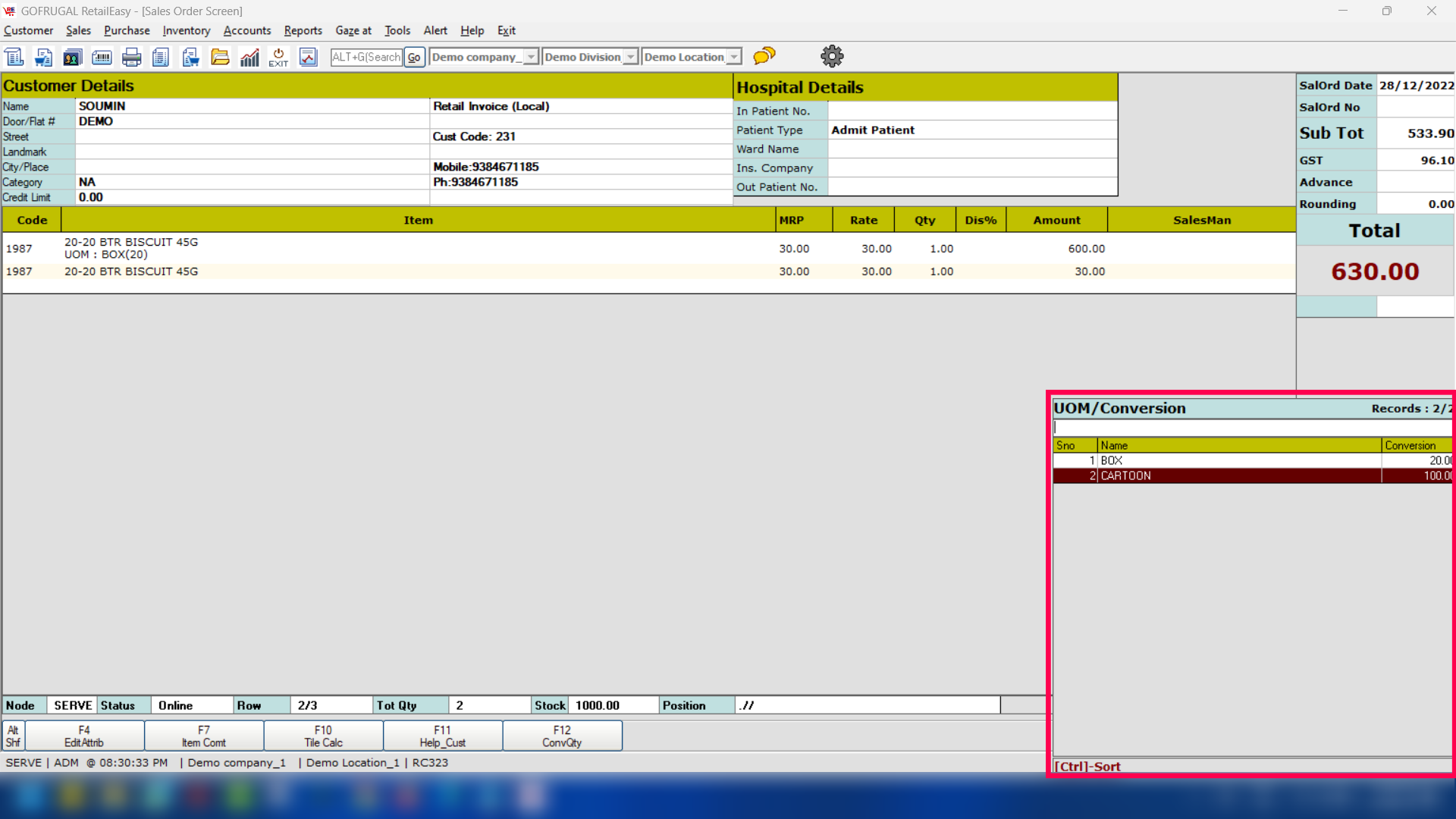Open the Reports menu
This screenshot has height=819, width=1456.
[303, 30]
